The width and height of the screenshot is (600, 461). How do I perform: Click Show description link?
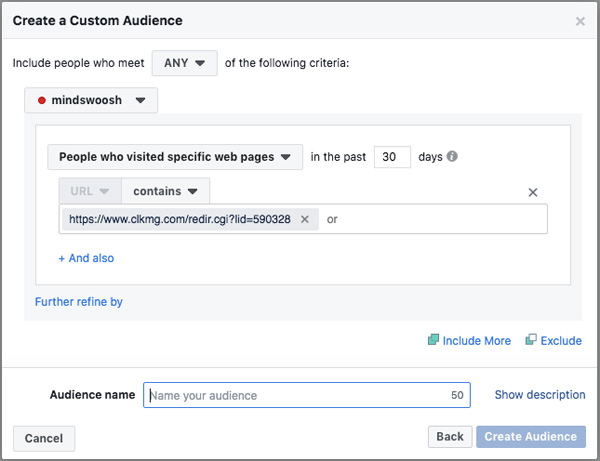540,395
